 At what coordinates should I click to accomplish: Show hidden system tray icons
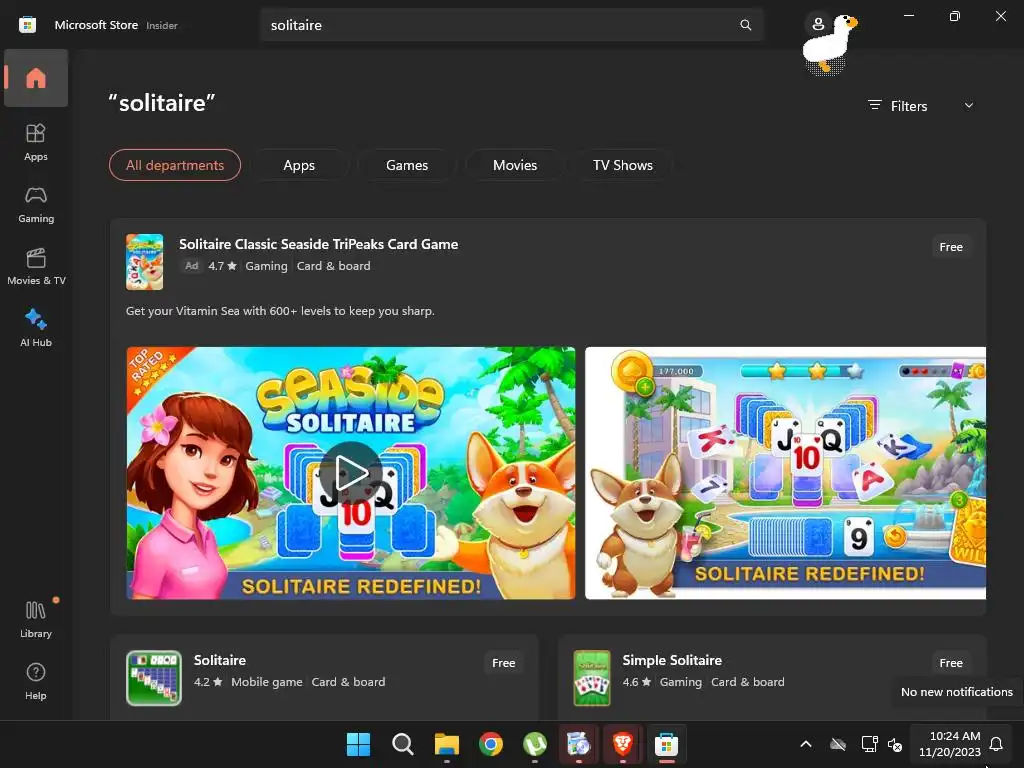[806, 744]
